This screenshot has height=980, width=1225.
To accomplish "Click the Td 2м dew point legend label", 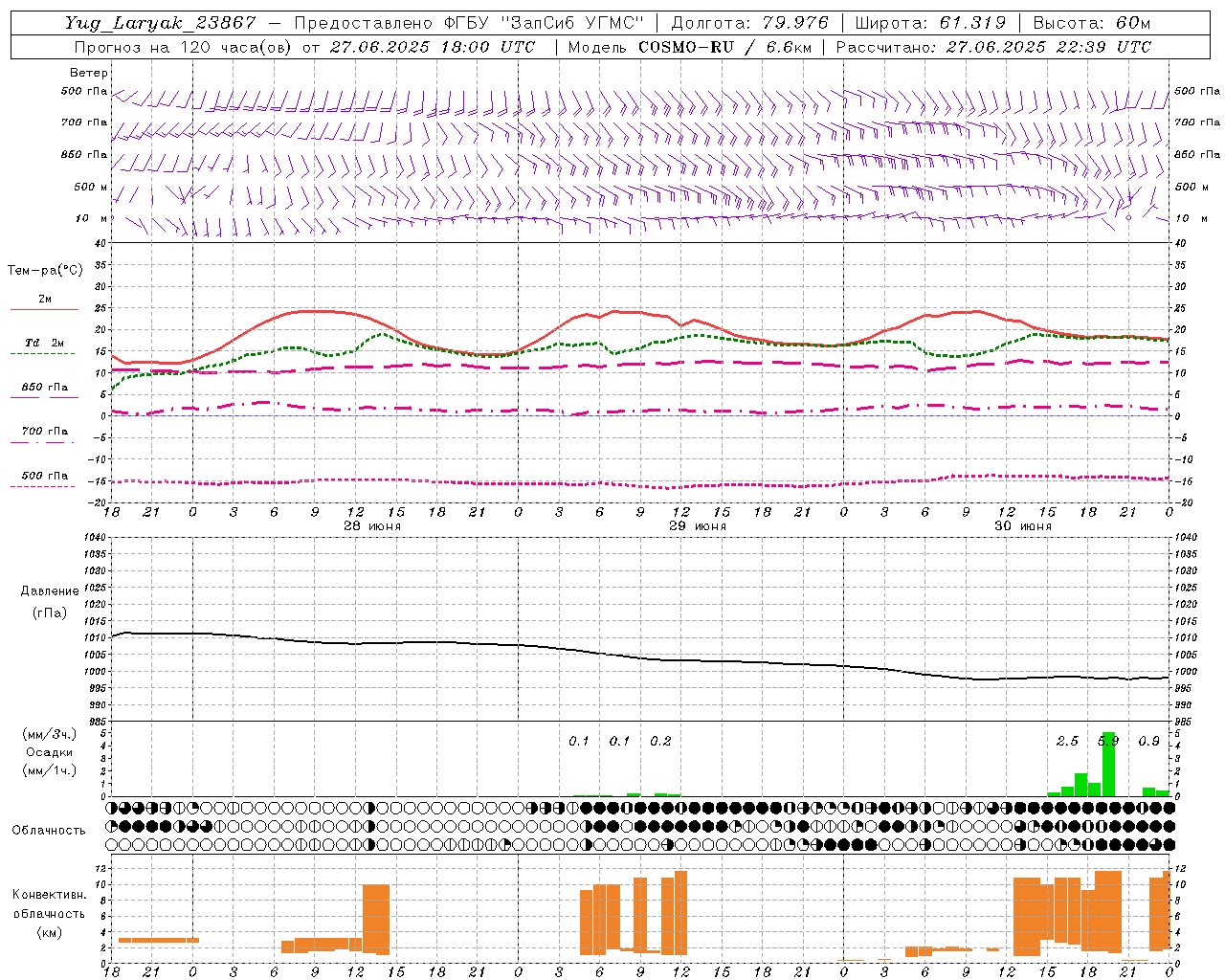I will coord(45,343).
